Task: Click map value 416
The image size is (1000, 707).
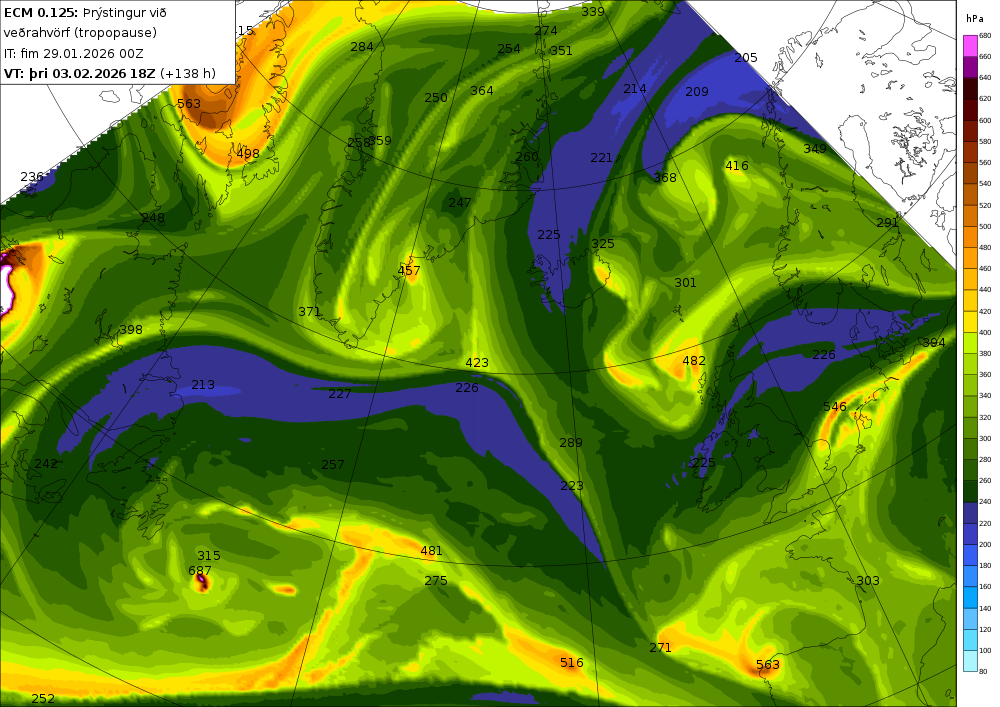Action: [x=737, y=166]
